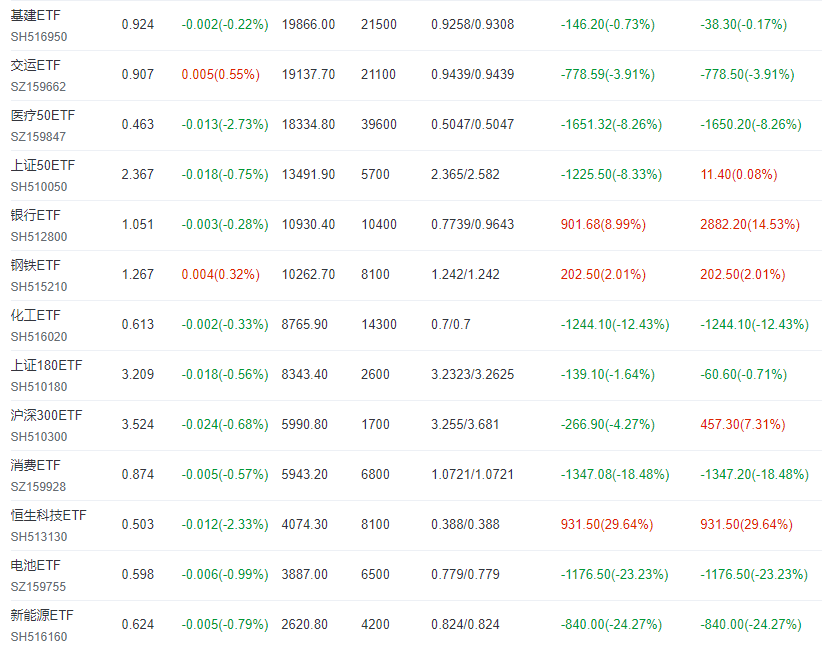Screen dimensions: 822x650
Task: Click the holding quantity 39600
Action: point(379,125)
